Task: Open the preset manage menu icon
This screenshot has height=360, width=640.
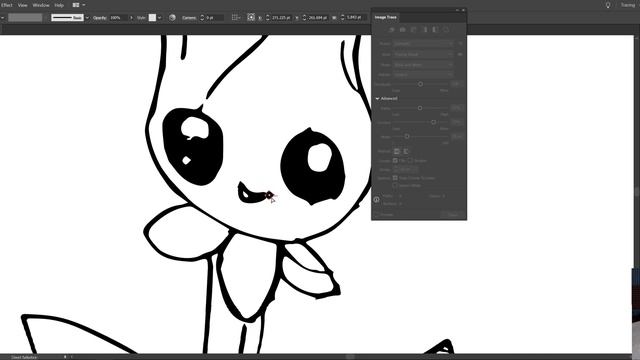Action: point(460,43)
